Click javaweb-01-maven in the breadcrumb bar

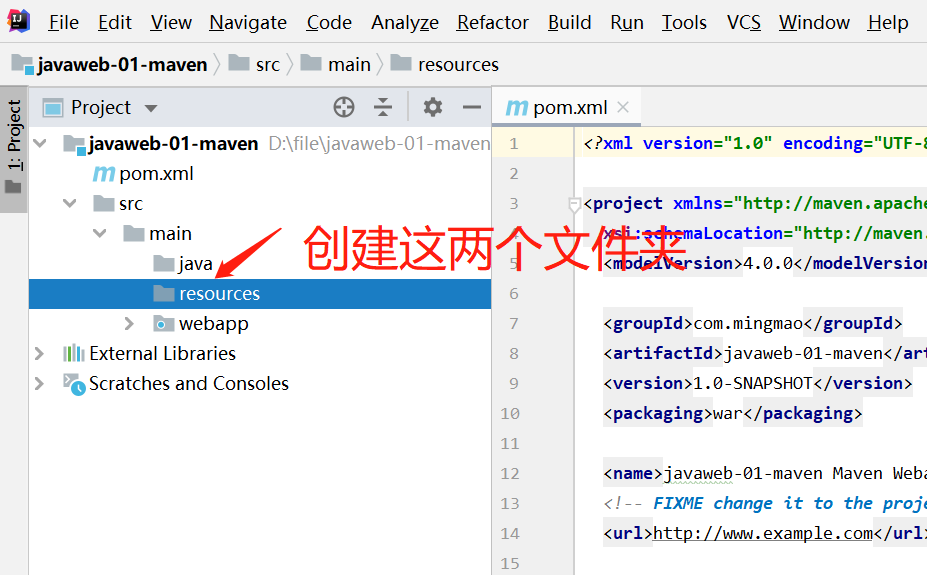coord(122,64)
